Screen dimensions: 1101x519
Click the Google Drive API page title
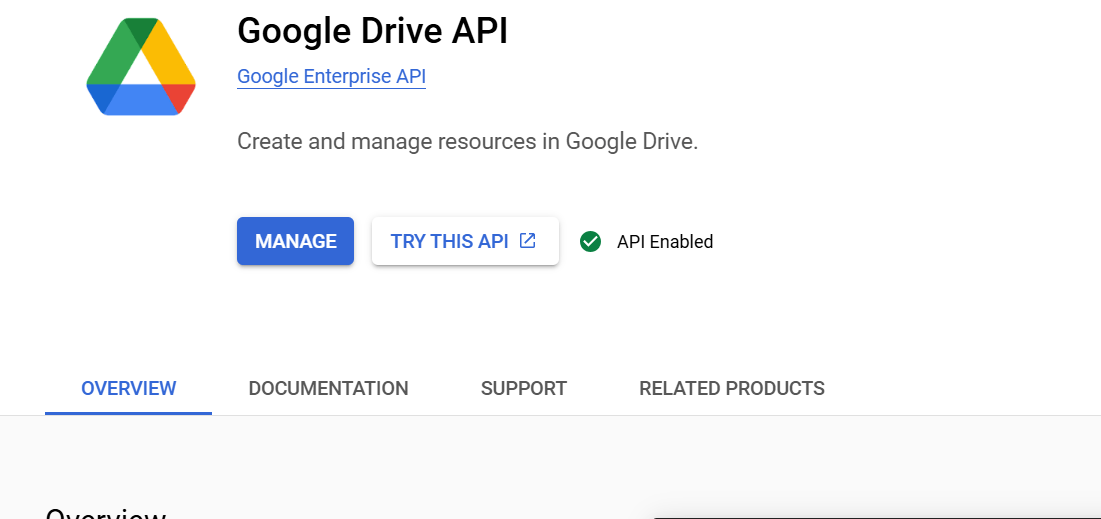372,31
